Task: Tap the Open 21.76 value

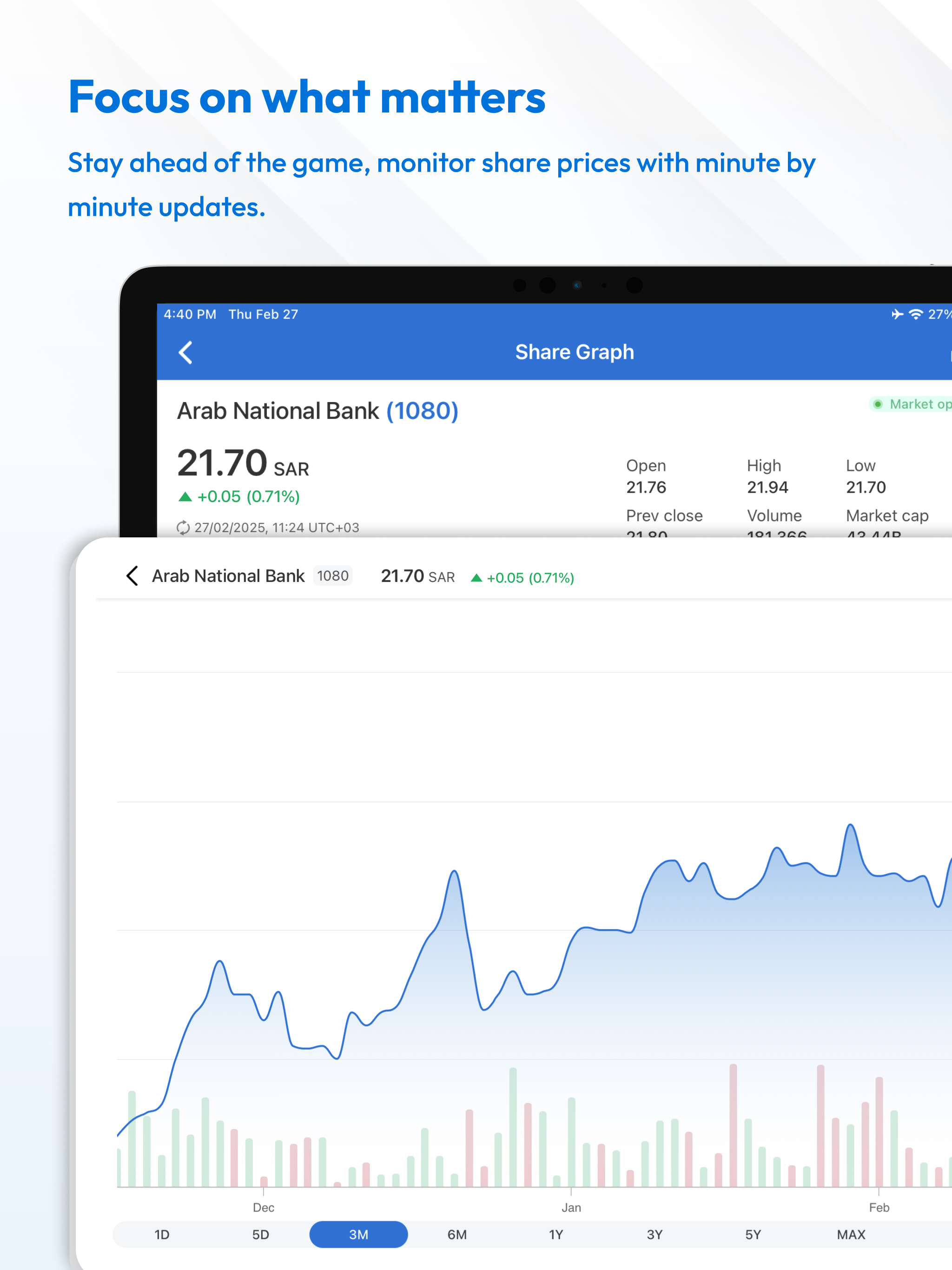Action: point(646,488)
